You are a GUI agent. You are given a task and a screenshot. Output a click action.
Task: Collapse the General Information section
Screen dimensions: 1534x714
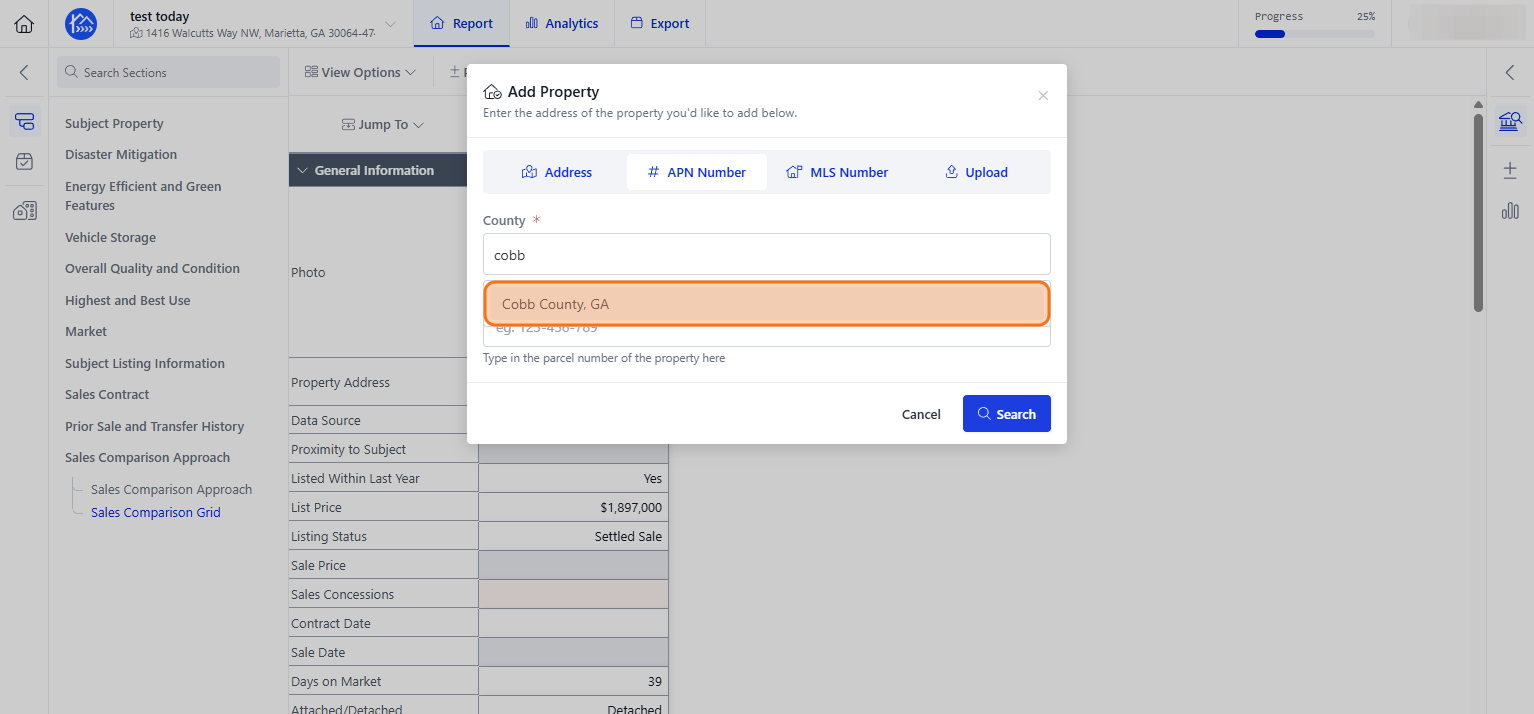[x=303, y=171]
